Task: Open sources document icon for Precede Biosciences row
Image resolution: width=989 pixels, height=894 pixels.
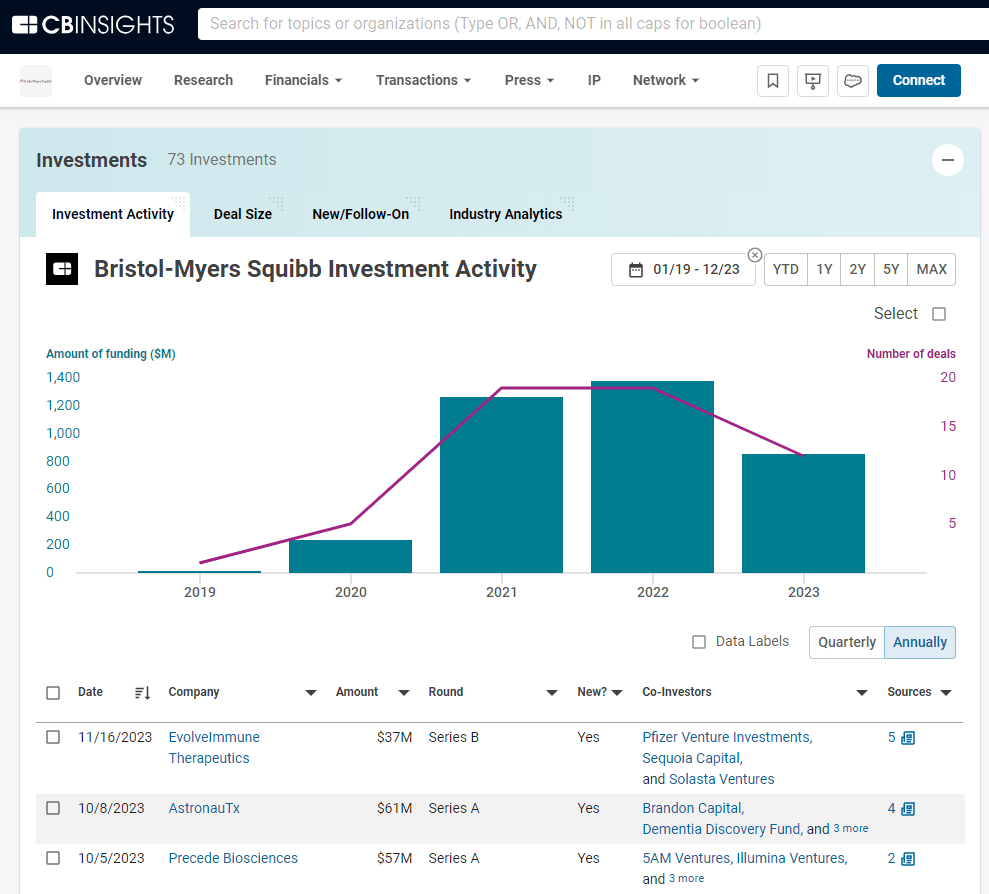Action: click(908, 859)
